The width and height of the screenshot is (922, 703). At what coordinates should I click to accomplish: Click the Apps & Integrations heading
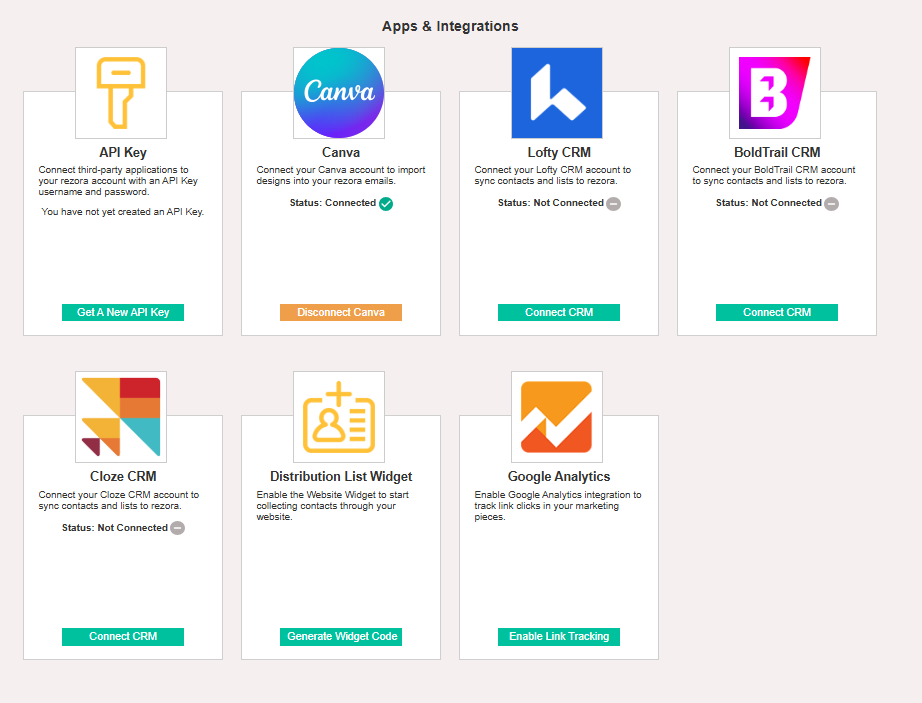pyautogui.click(x=450, y=26)
